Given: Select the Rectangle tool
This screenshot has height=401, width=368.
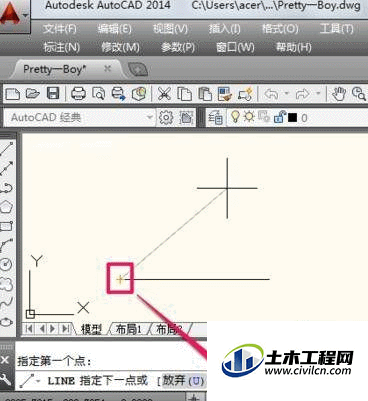Looking at the screenshot, I should click(x=7, y=226).
